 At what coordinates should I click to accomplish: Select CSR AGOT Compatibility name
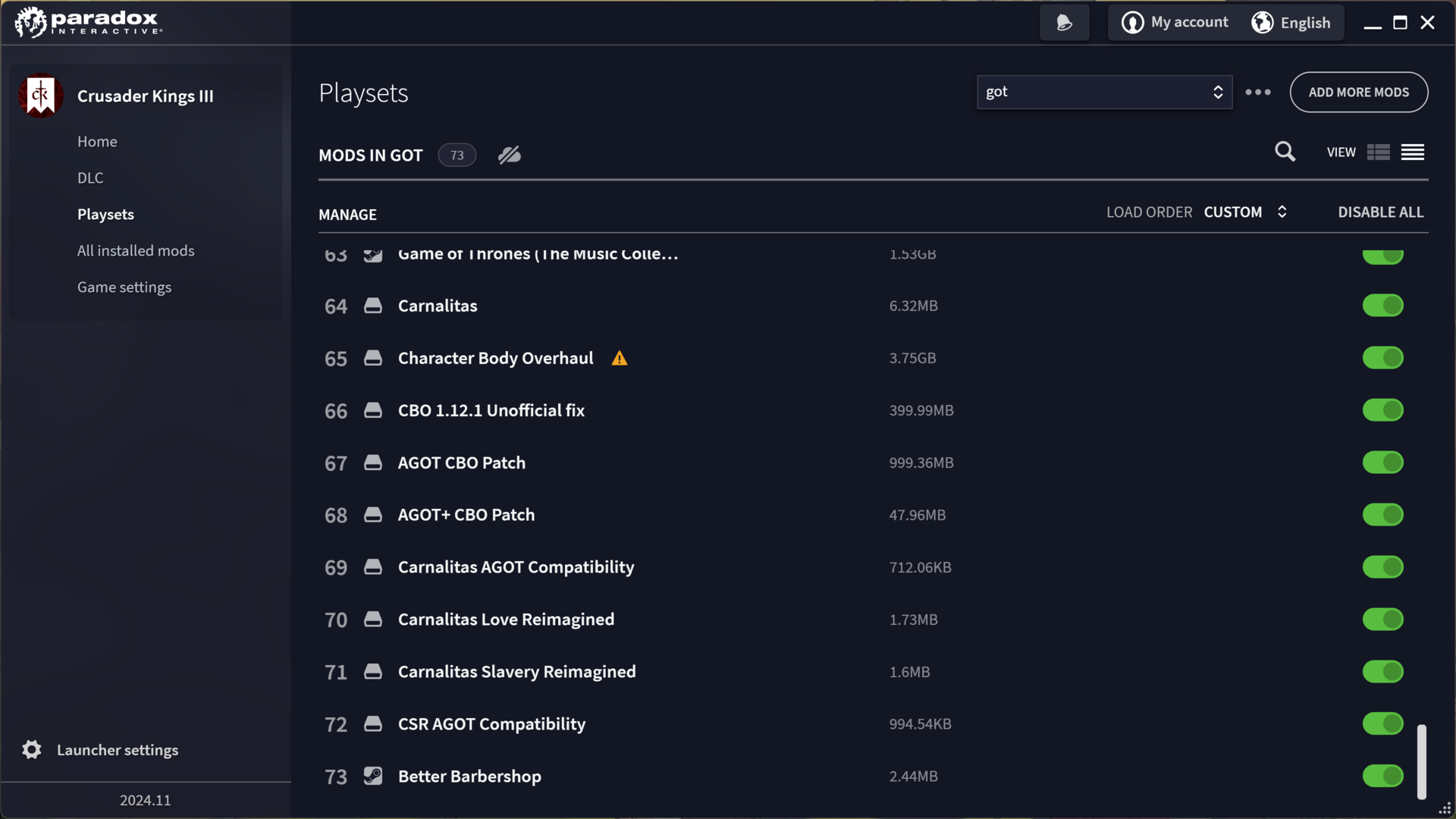(491, 724)
